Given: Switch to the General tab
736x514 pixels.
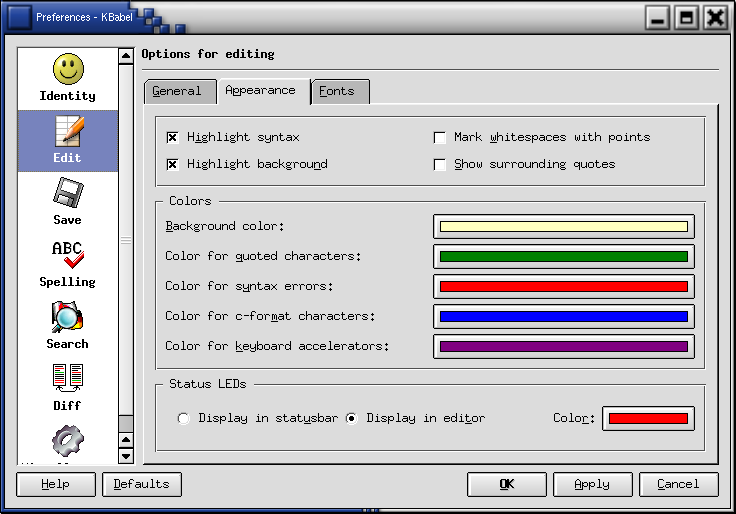Looking at the screenshot, I should point(178,91).
